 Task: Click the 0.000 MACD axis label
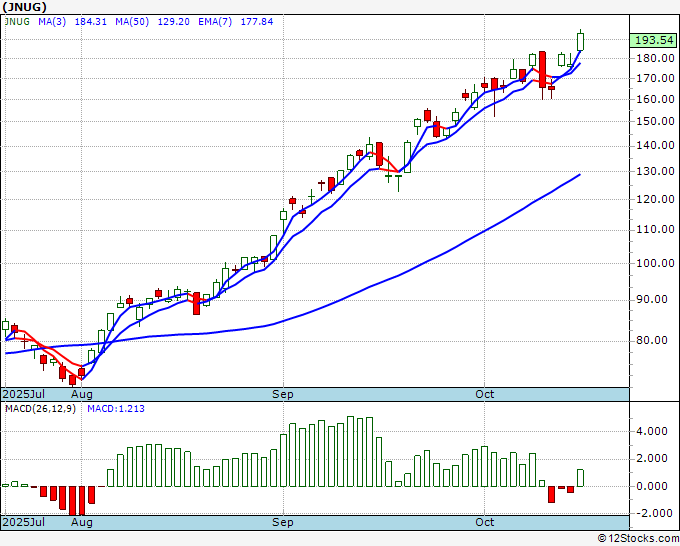[x=652, y=486]
